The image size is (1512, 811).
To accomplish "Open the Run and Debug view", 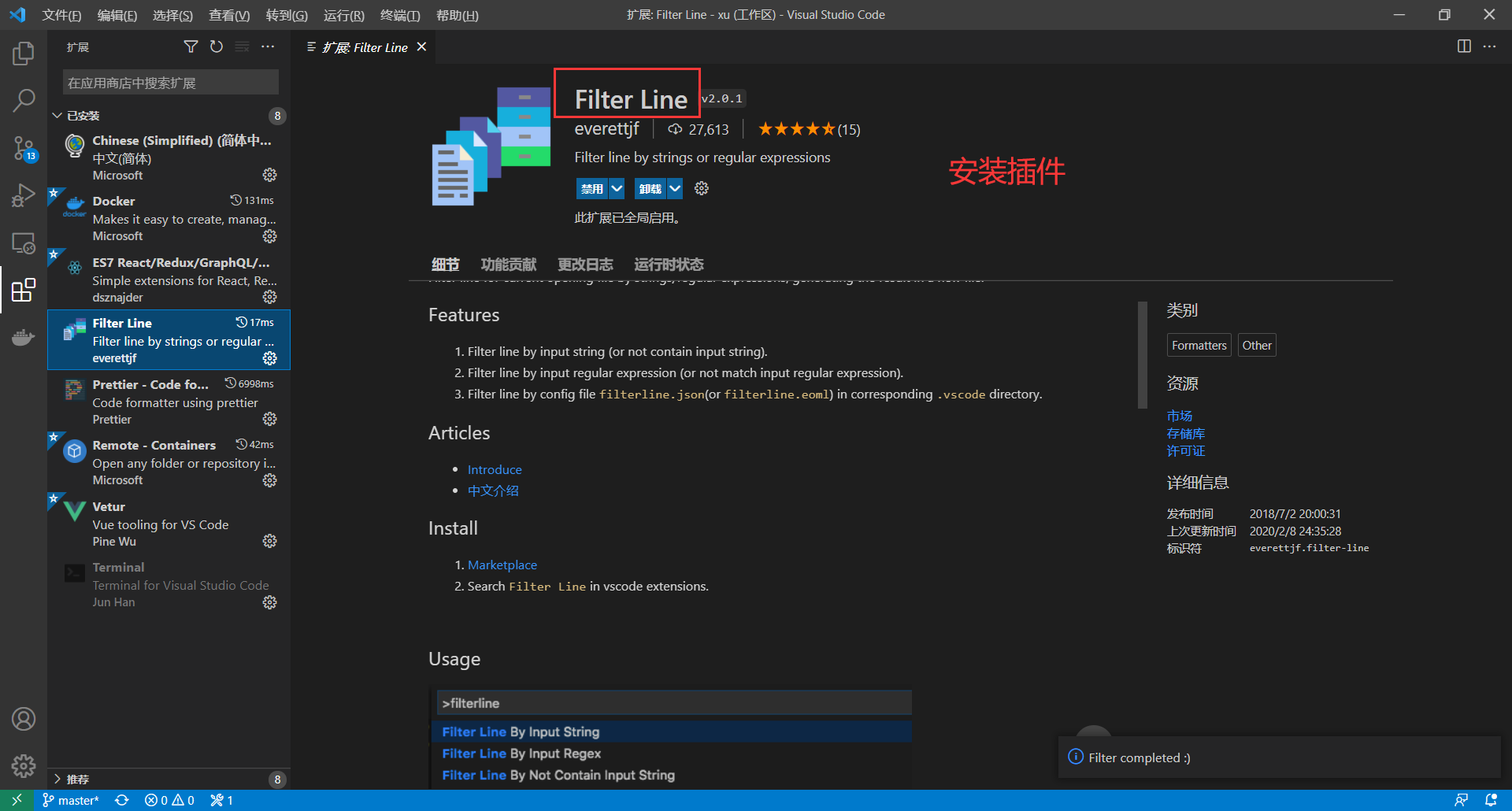I will 24,195.
